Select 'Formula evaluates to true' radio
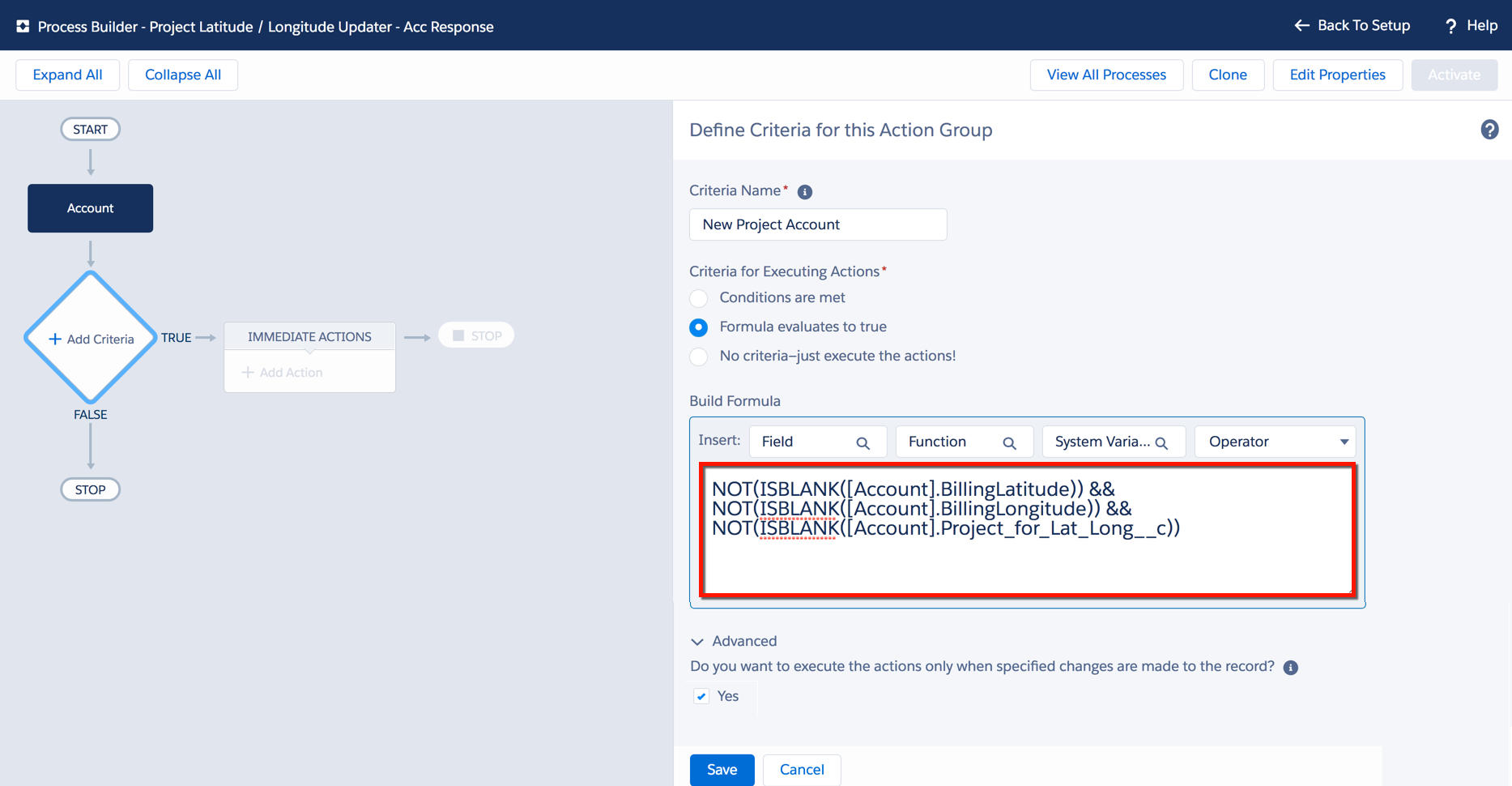The image size is (1512, 786). coord(699,327)
